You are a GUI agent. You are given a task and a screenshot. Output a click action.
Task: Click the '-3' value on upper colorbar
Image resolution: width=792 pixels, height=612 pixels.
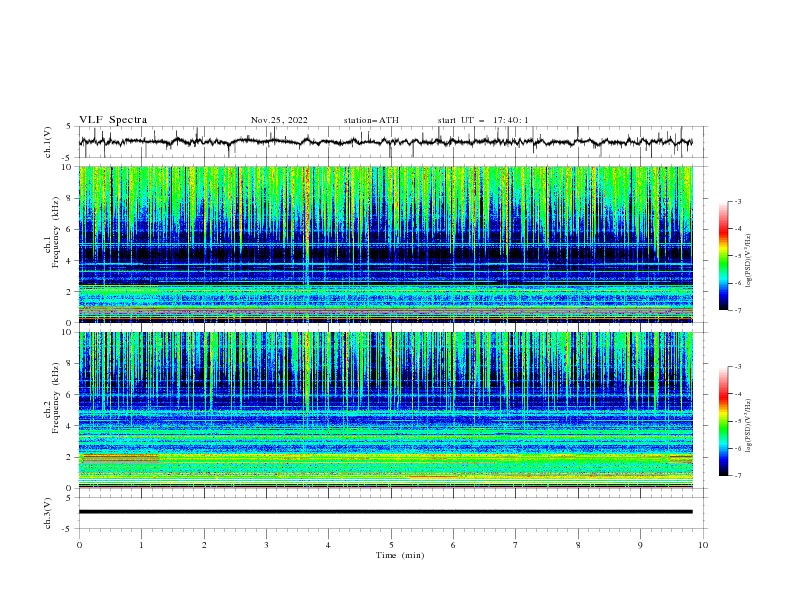[x=737, y=201]
